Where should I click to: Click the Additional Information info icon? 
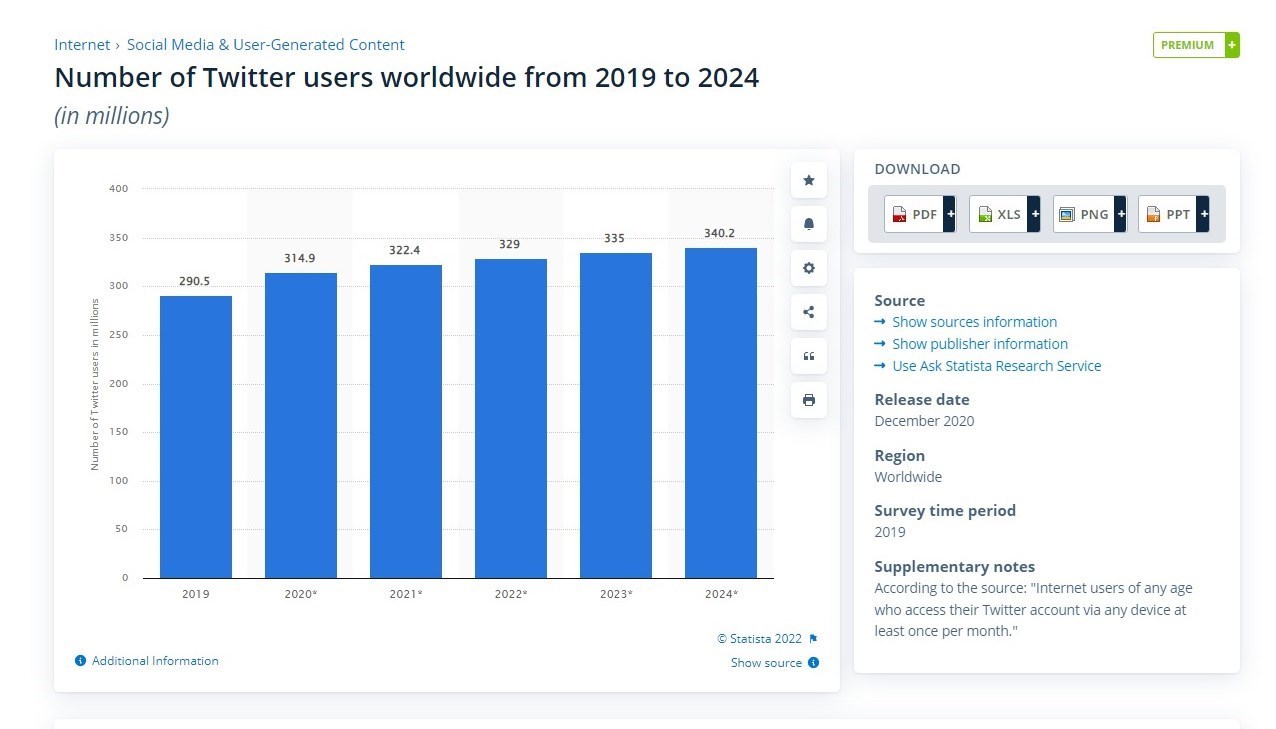pyautogui.click(x=80, y=661)
